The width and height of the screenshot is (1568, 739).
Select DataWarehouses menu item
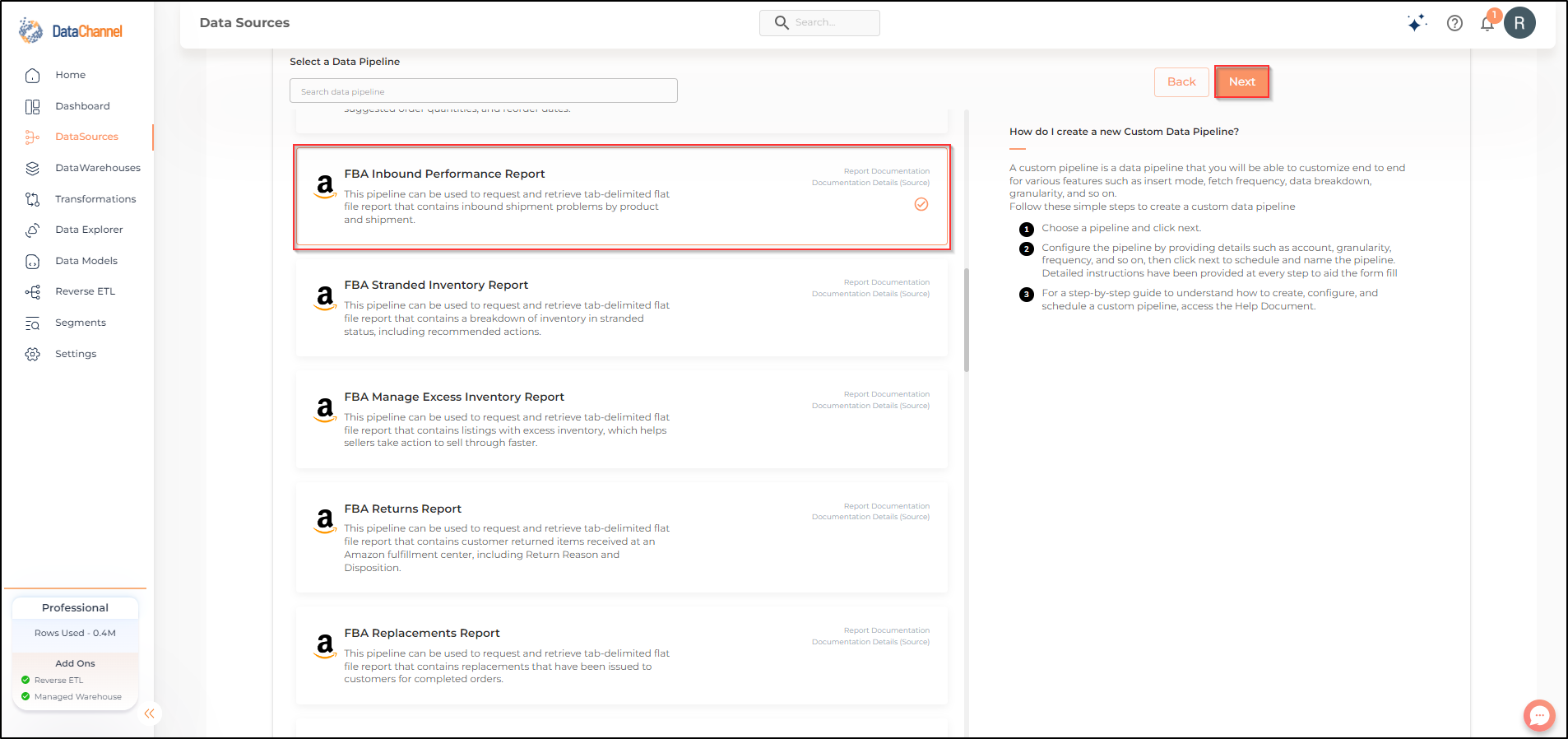(x=98, y=168)
